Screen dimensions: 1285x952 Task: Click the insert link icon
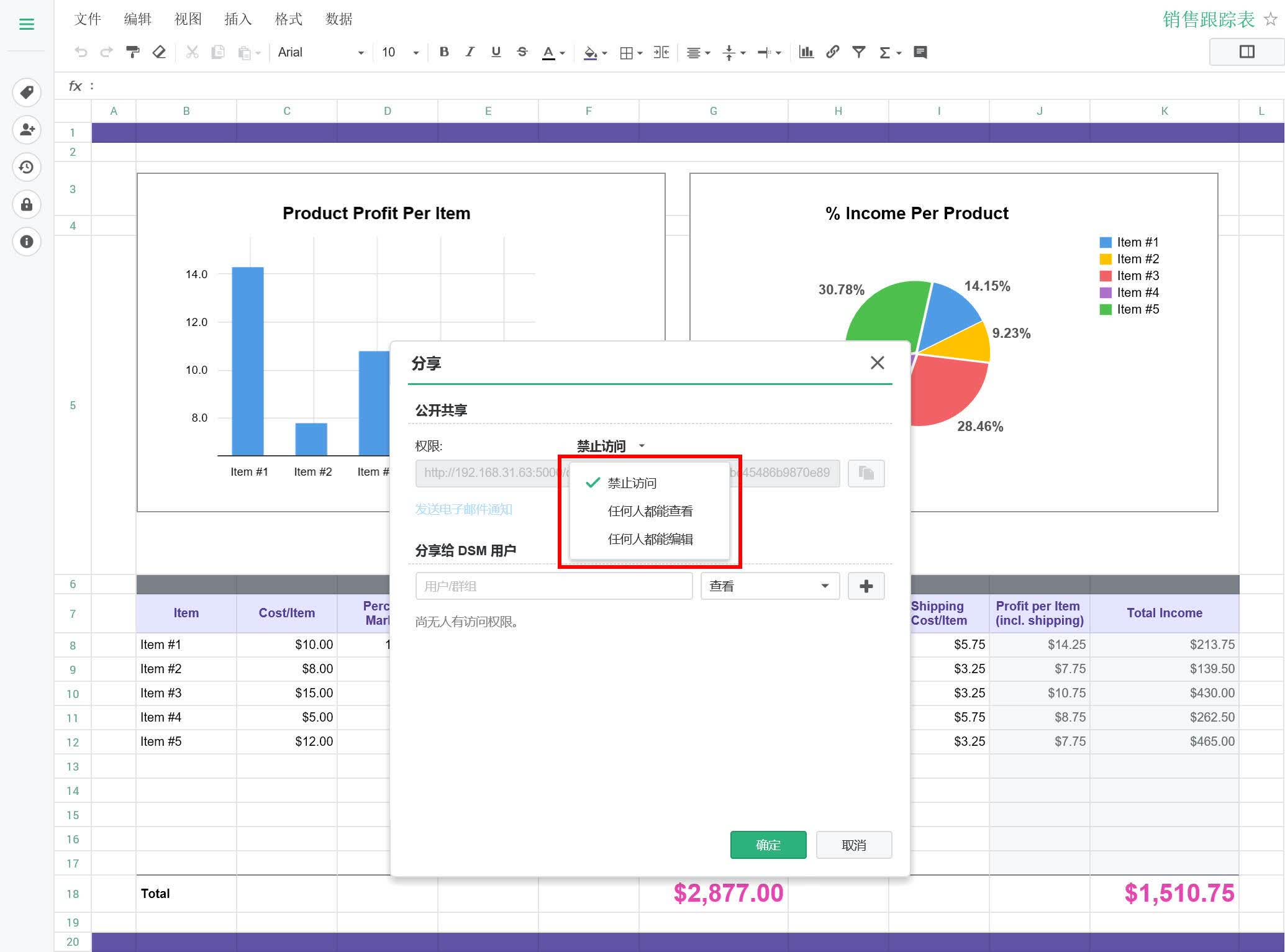[833, 52]
